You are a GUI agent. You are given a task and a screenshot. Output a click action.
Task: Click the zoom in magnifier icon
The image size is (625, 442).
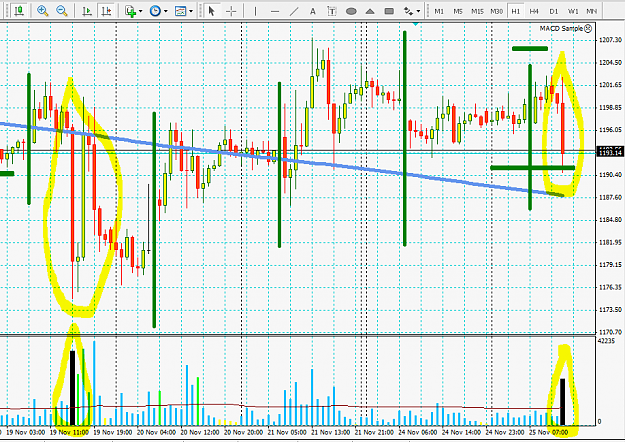tap(43, 11)
